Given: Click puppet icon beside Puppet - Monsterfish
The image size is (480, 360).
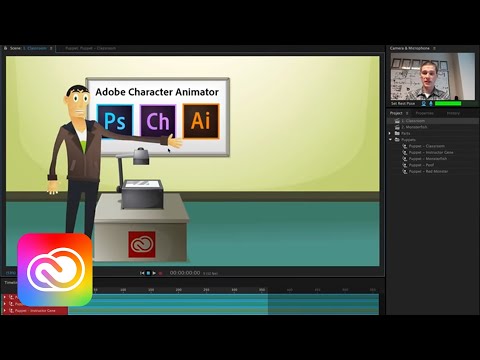Looking at the screenshot, I should (404, 159).
